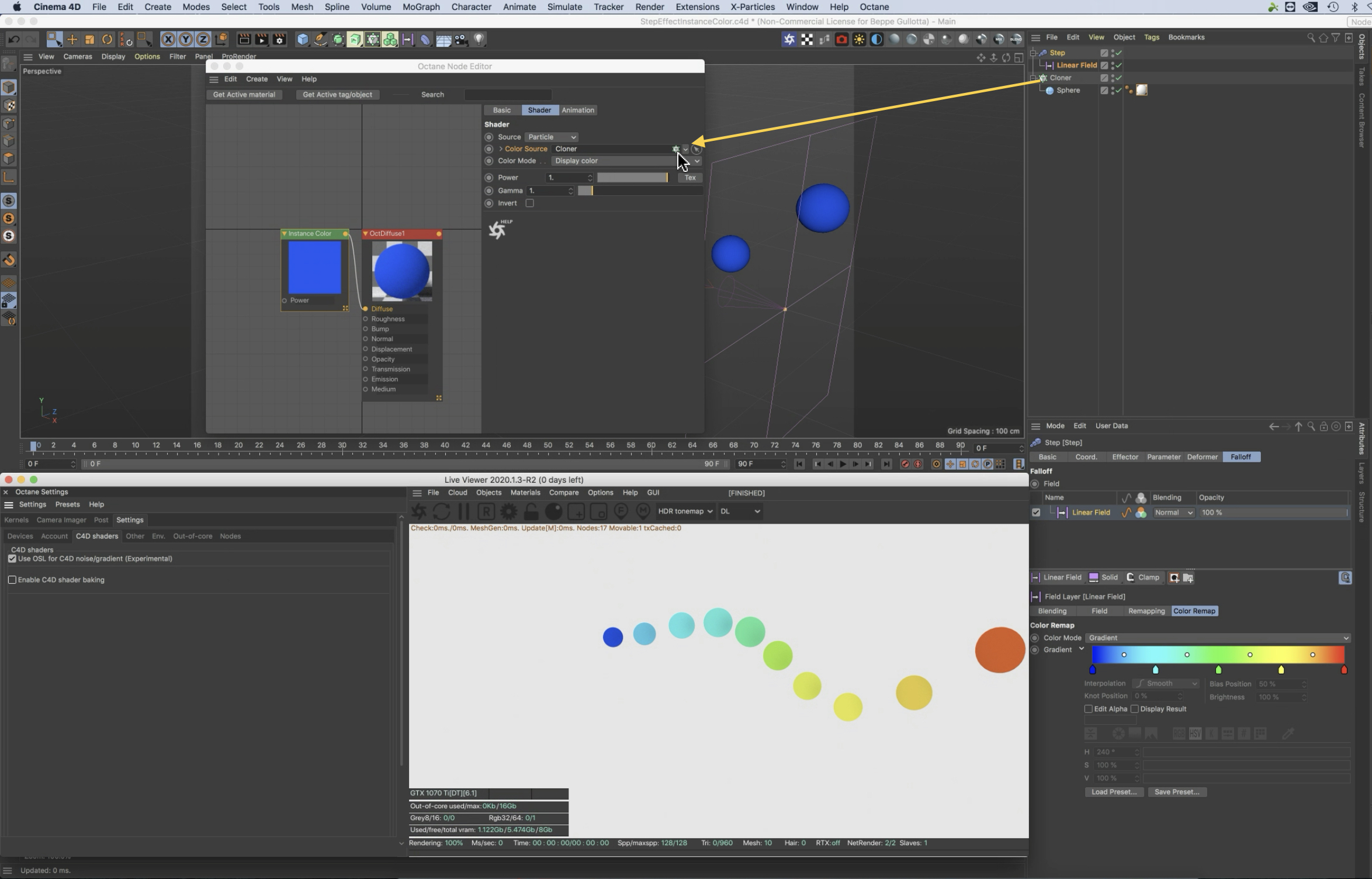Image resolution: width=1372 pixels, height=879 pixels.
Task: Open Octane settings gear in Live Viewer
Action: click(x=508, y=511)
